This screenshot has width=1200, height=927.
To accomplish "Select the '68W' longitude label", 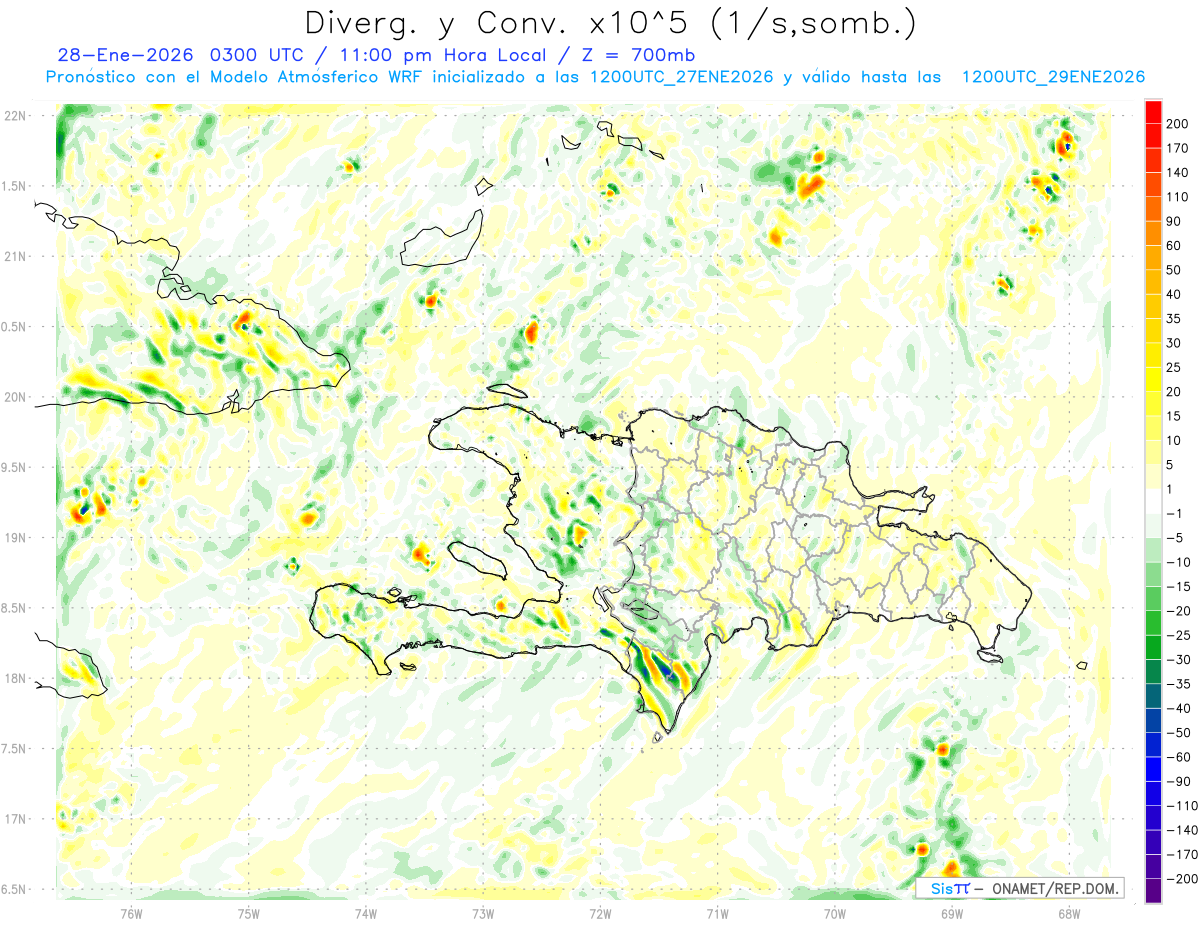I will (1068, 912).
